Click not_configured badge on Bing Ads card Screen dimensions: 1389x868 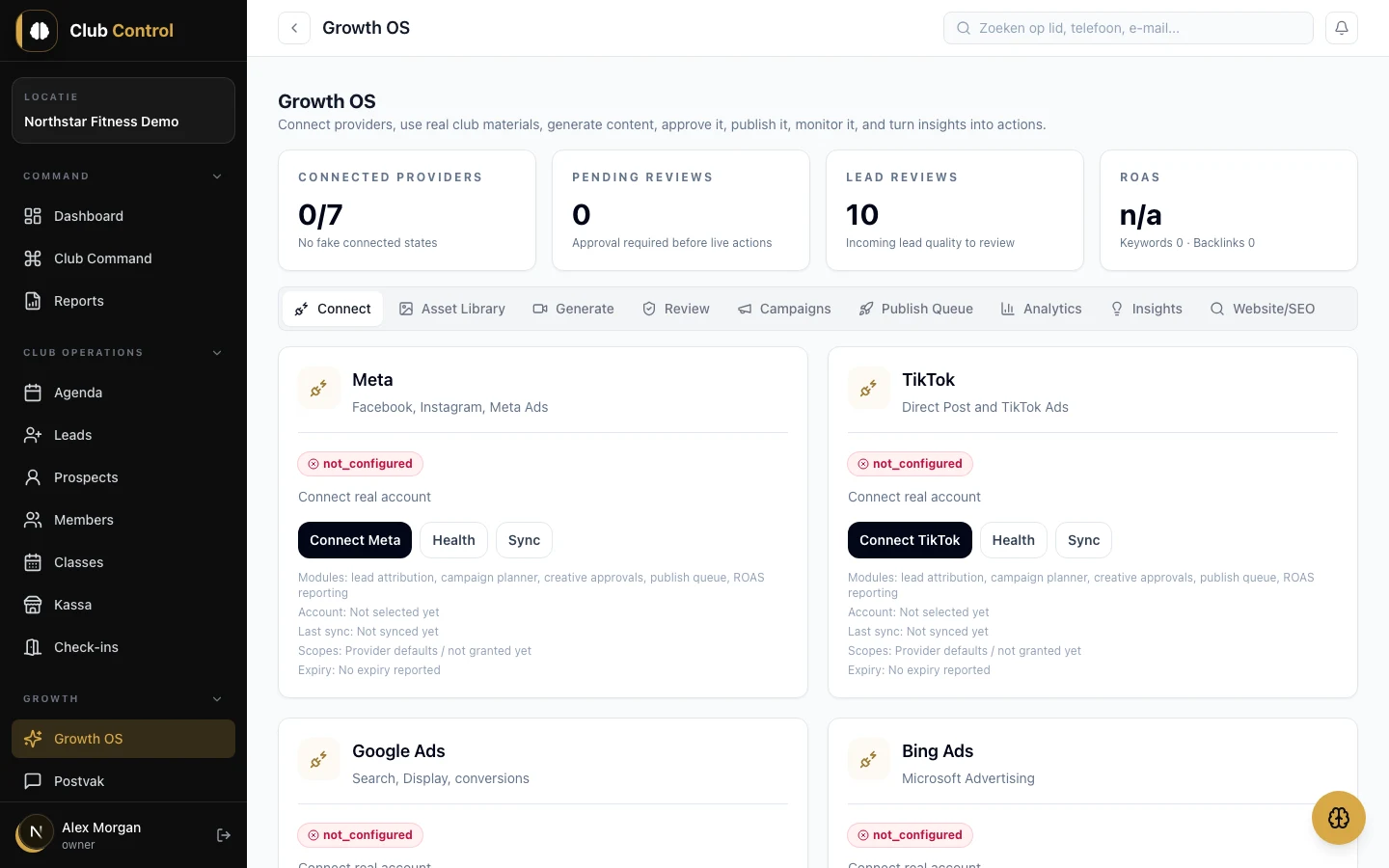point(911,835)
